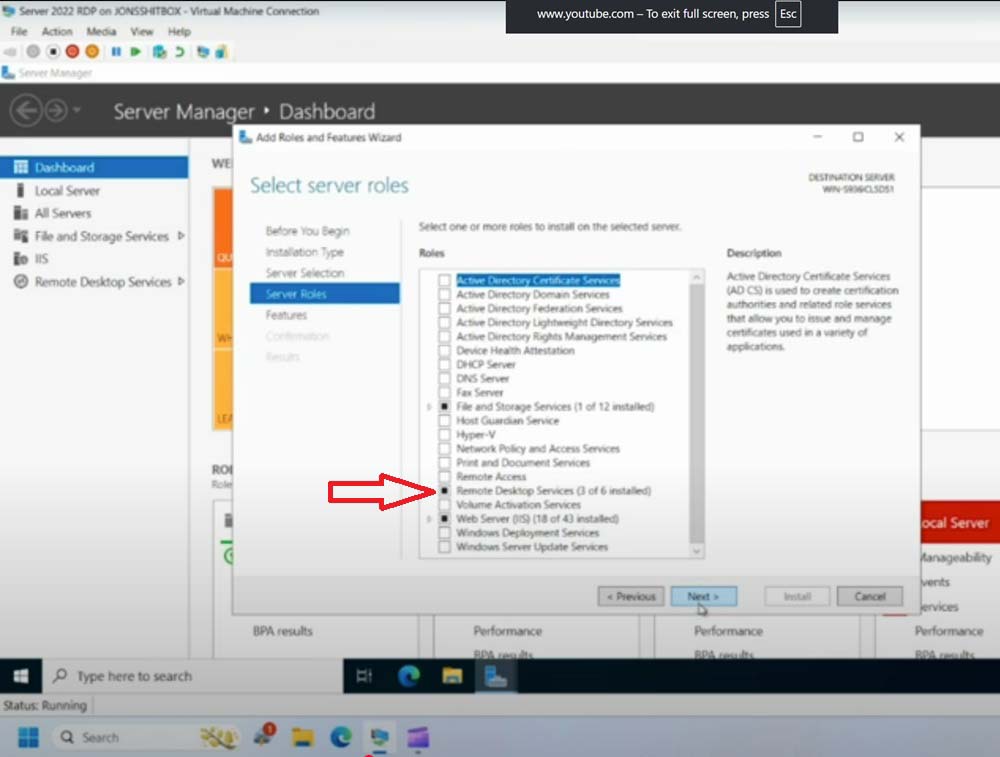Enable the DHCP Server role checkbox

(x=444, y=365)
